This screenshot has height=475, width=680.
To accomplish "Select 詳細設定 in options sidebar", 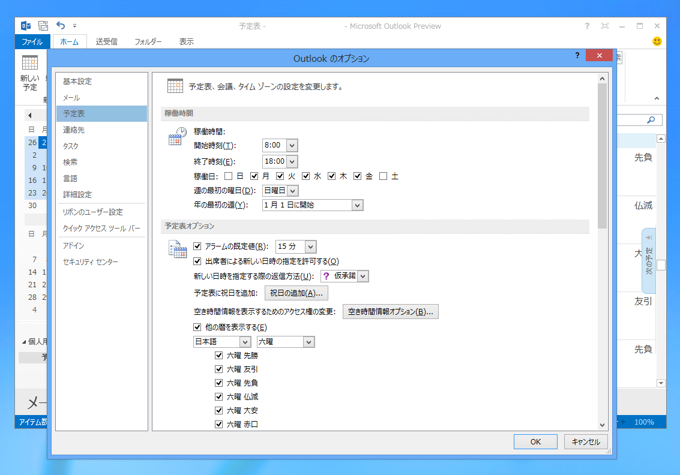I will [101, 194].
